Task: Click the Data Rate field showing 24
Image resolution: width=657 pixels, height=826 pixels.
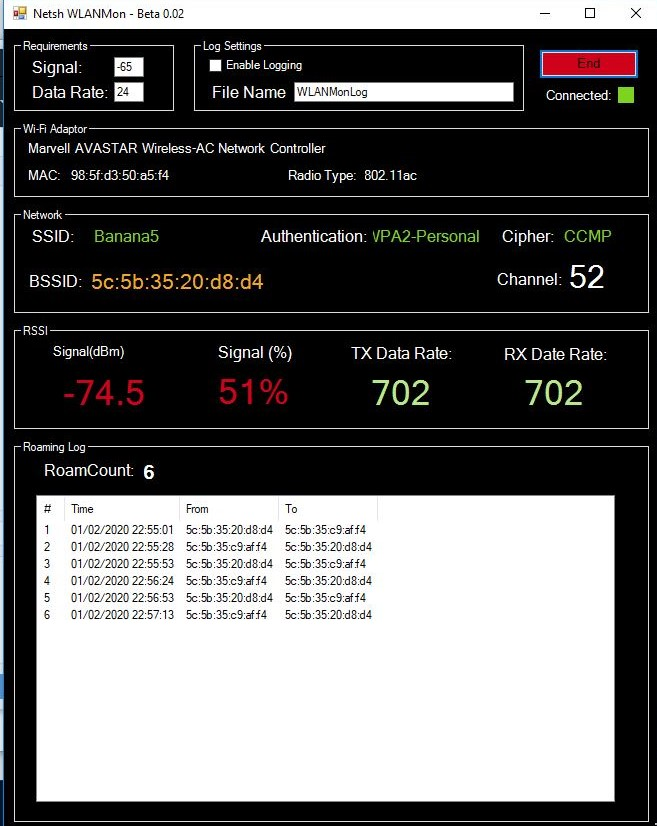Action: (x=129, y=92)
